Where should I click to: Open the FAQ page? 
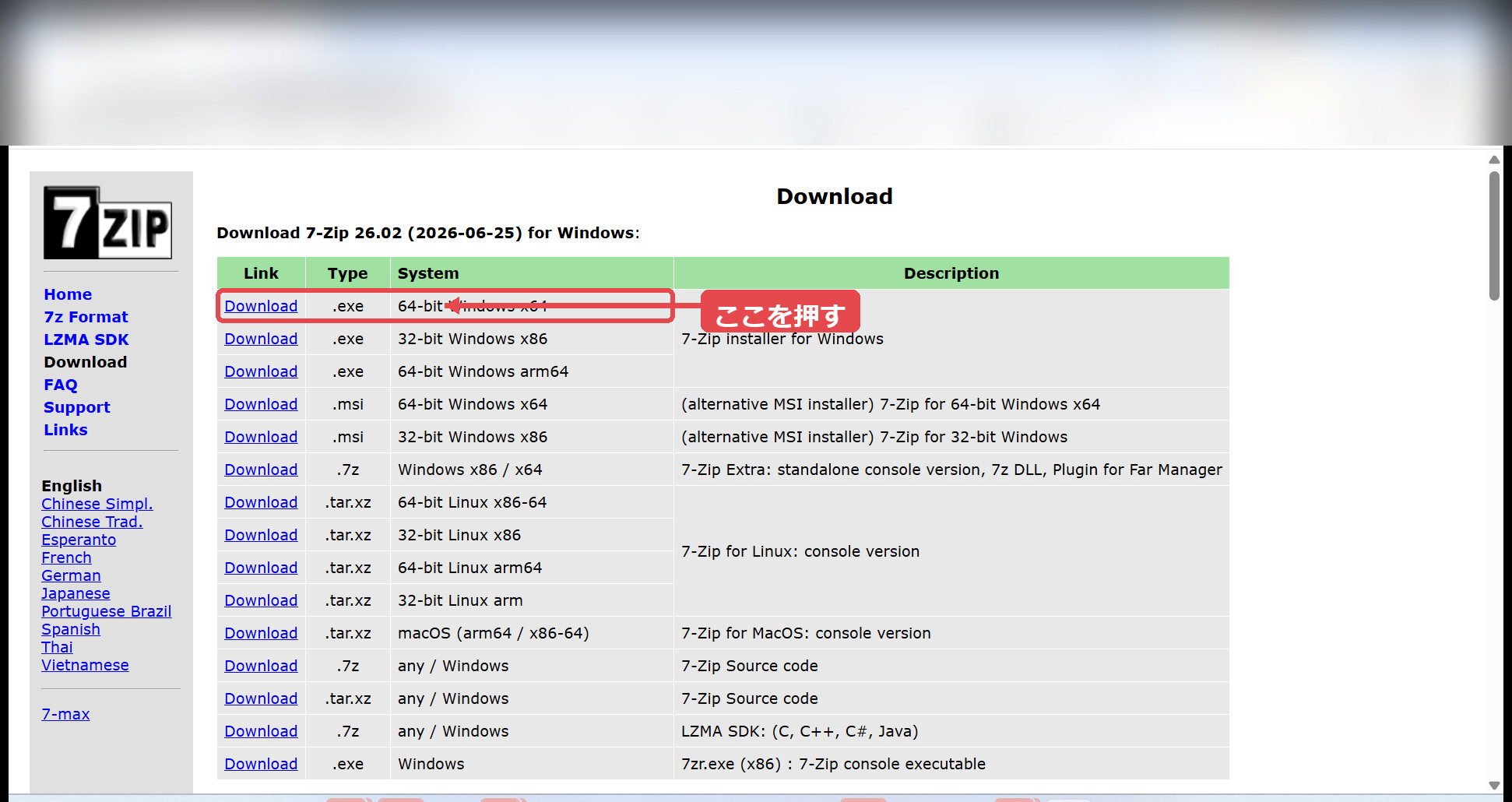61,385
